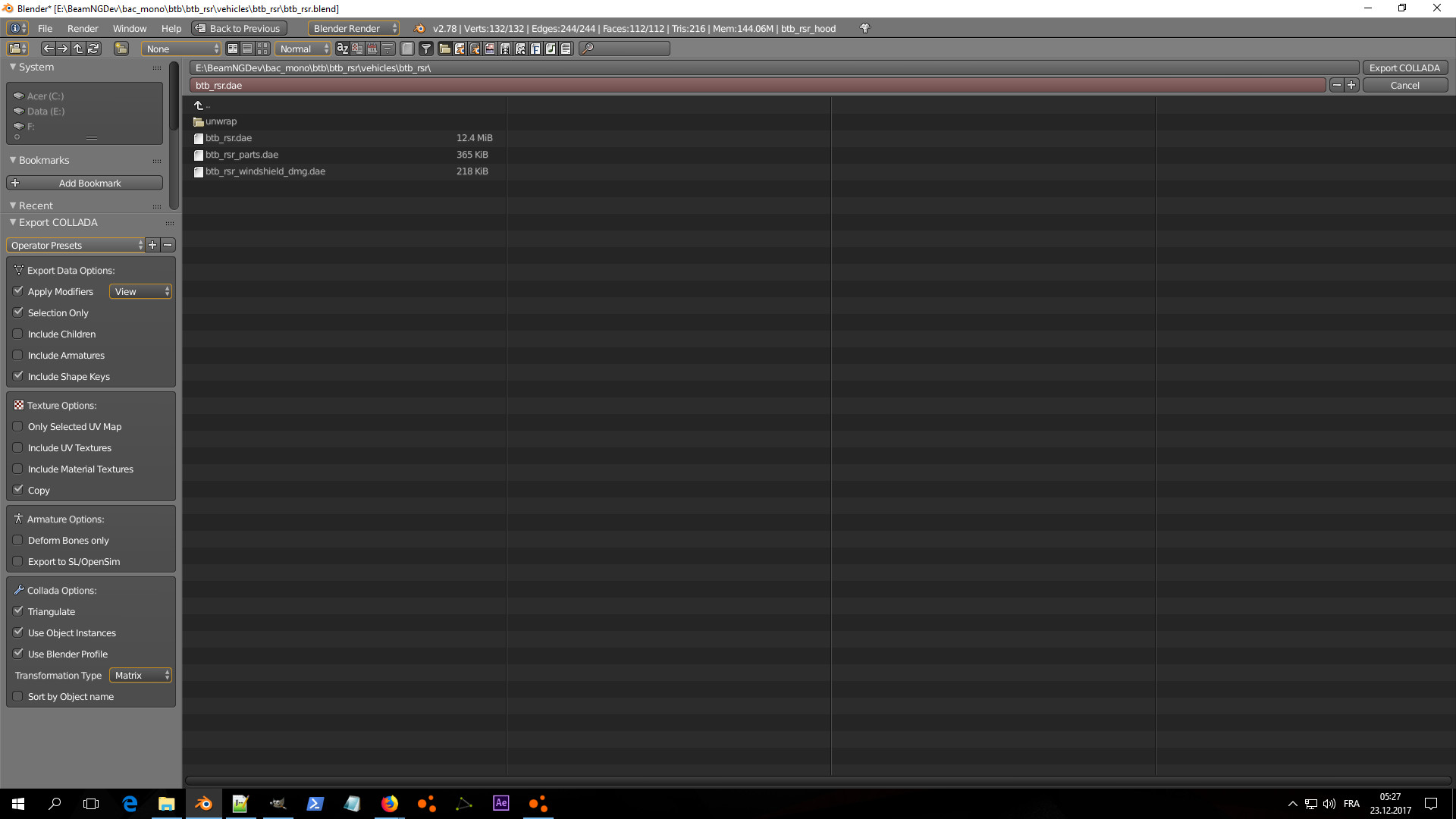
Task: Toggle text files filter
Action: click(566, 49)
